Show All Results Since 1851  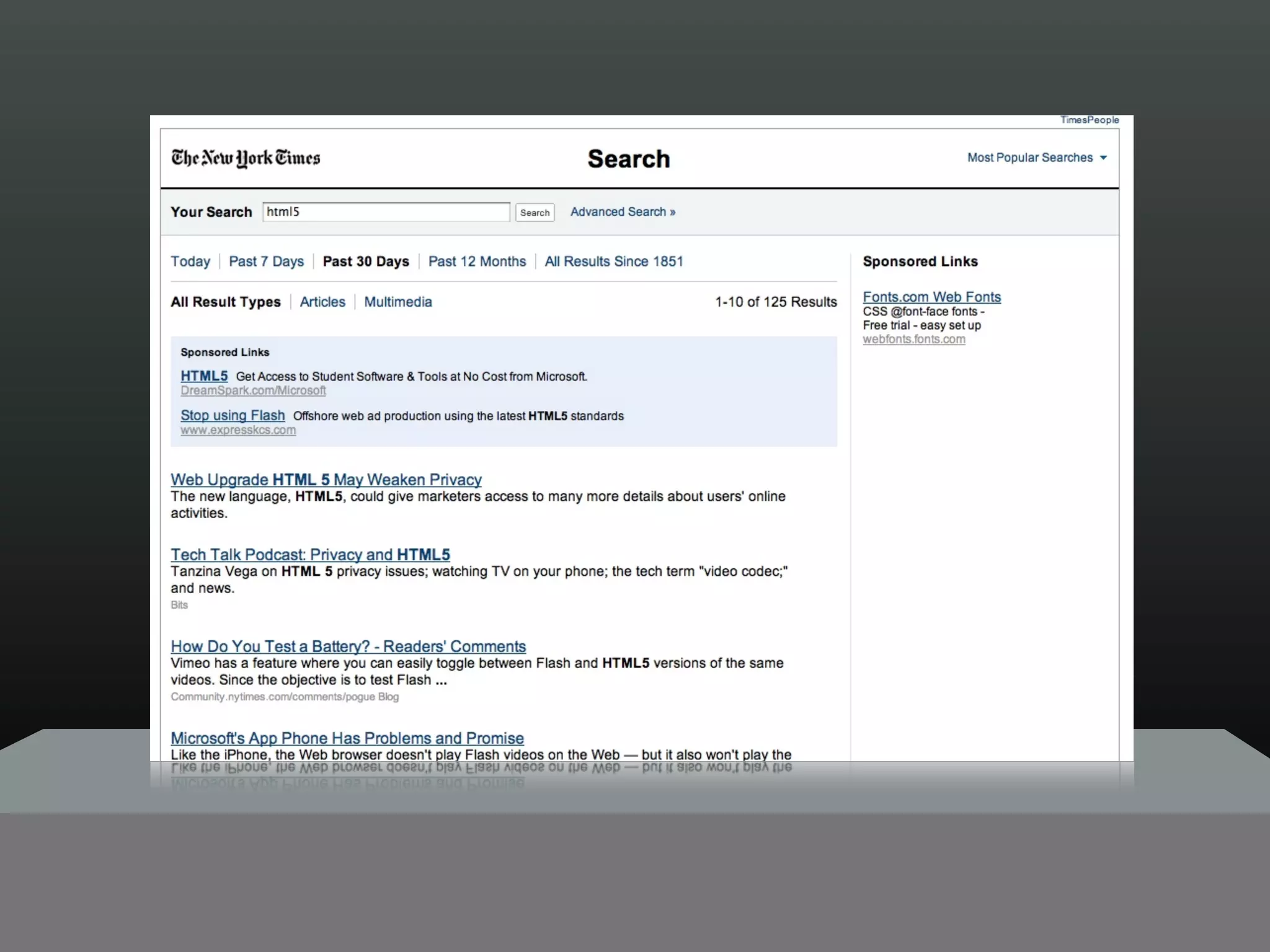tap(613, 262)
